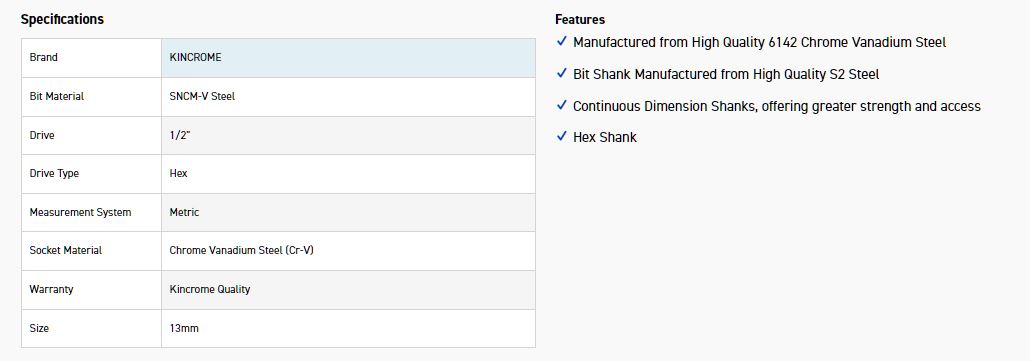Click the checkmark next to Bit Shank feature
Image resolution: width=1030 pixels, height=361 pixels.
pyautogui.click(x=562, y=73)
